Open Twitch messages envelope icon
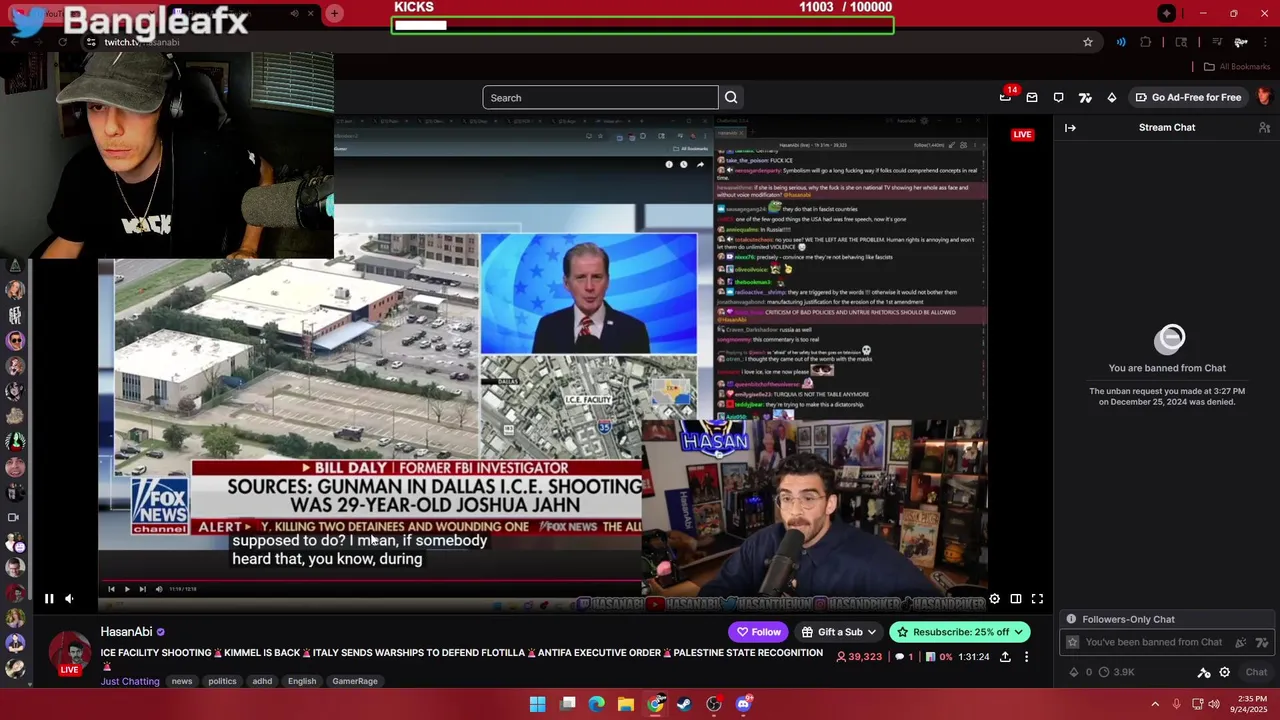Screen dimensions: 1280x720 point(1032,97)
